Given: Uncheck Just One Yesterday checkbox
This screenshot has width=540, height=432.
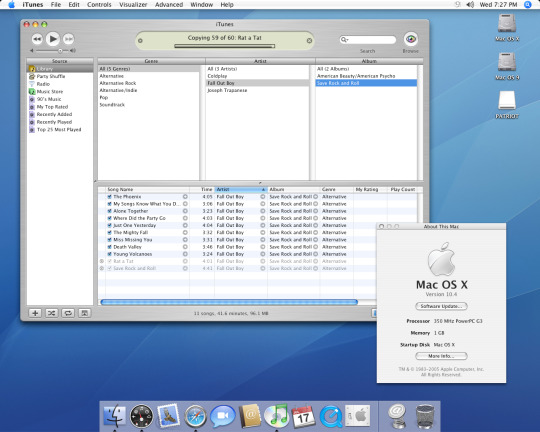Looking at the screenshot, I should [x=110, y=225].
